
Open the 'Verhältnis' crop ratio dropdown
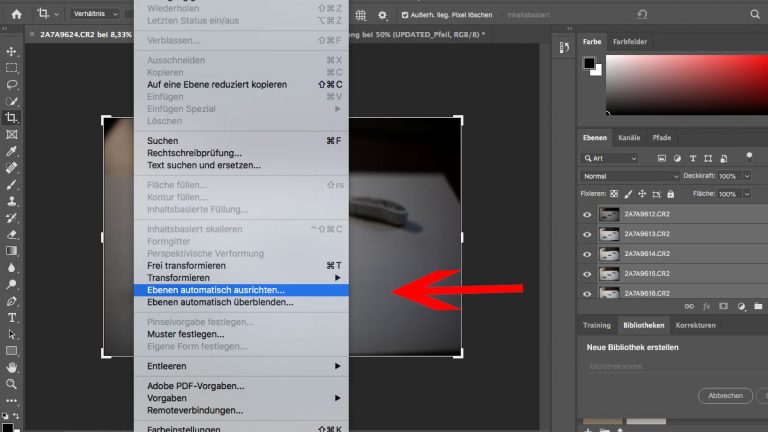[x=95, y=15]
